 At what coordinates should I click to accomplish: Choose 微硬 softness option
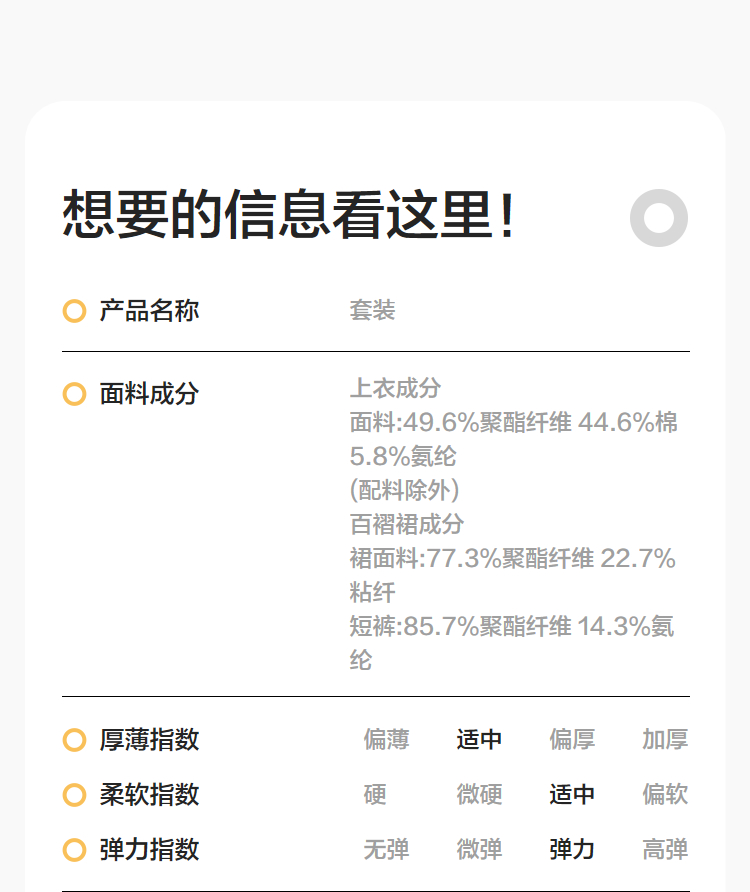479,795
